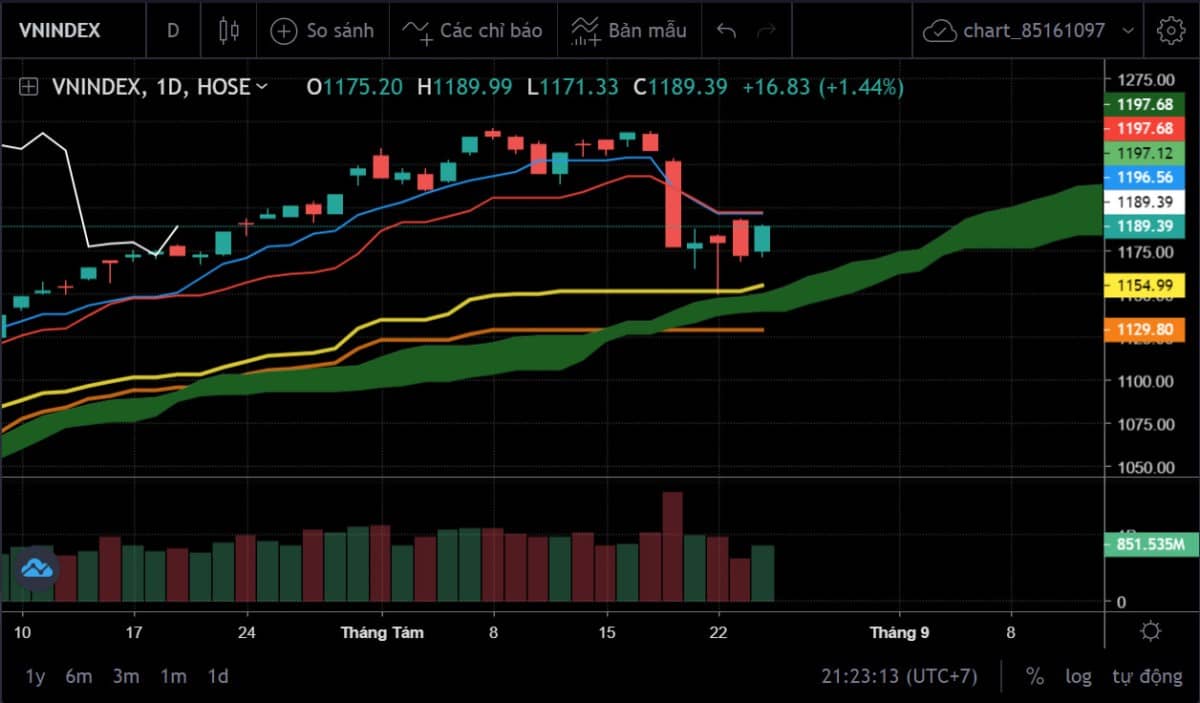Viewport: 1200px width, 703px height.
Task: Click the Các chỉ báo button label
Action: (491, 31)
